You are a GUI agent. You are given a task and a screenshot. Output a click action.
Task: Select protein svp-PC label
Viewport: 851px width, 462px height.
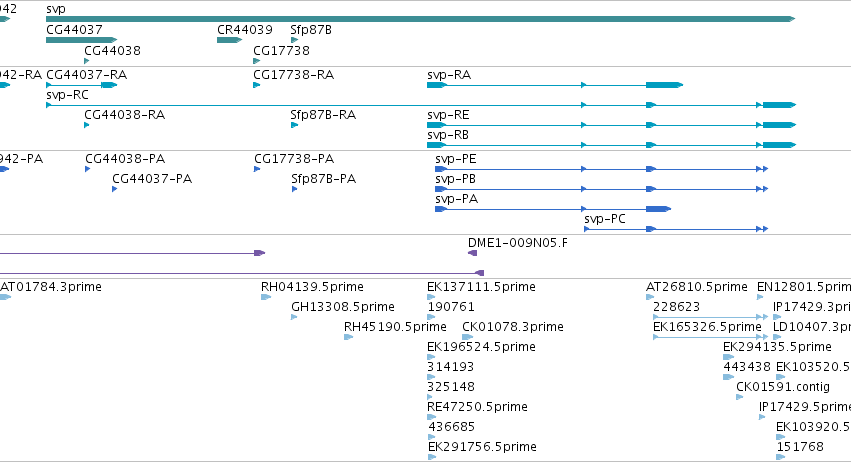tap(605, 219)
